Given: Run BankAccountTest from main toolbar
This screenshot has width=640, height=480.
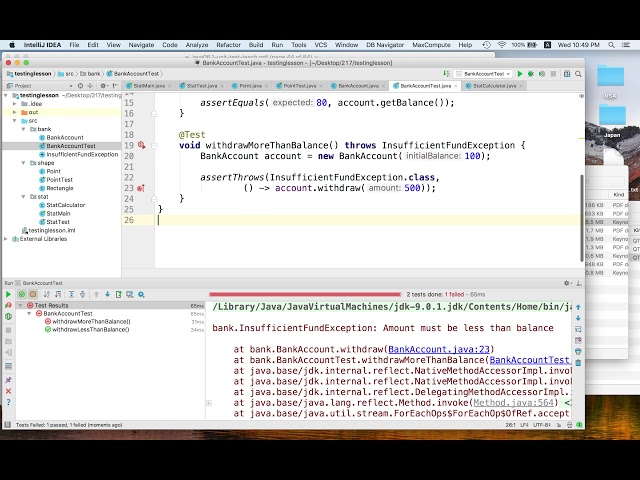Looking at the screenshot, I should point(520,74).
